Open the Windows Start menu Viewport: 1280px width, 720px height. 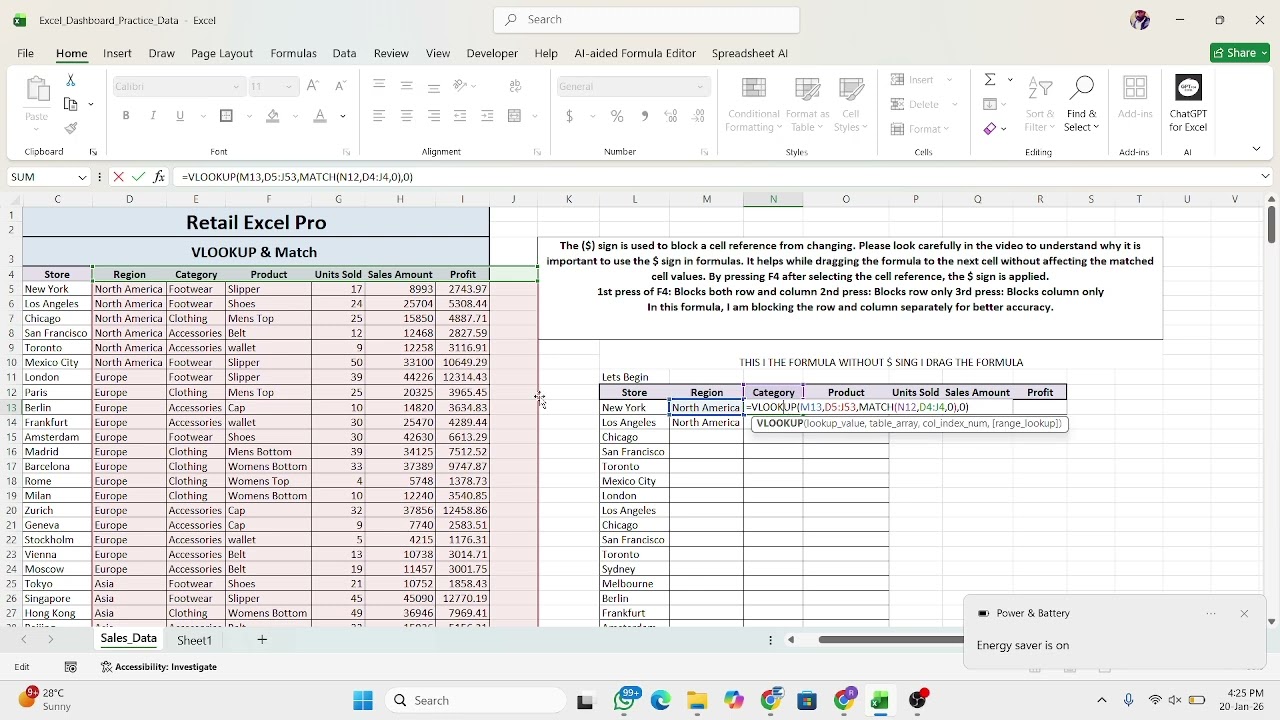[362, 701]
